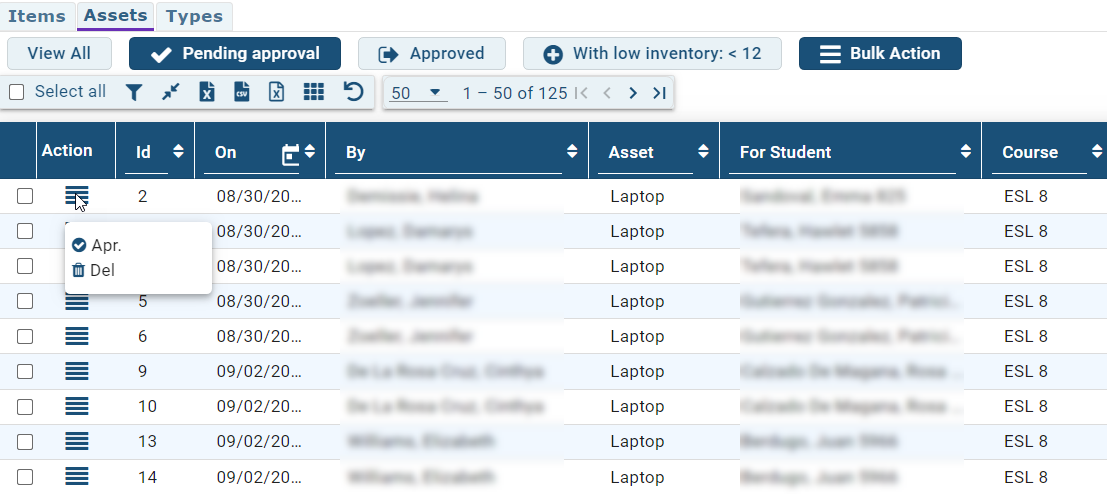Click the reset/undo arrow icon
1107x494 pixels.
(x=353, y=92)
